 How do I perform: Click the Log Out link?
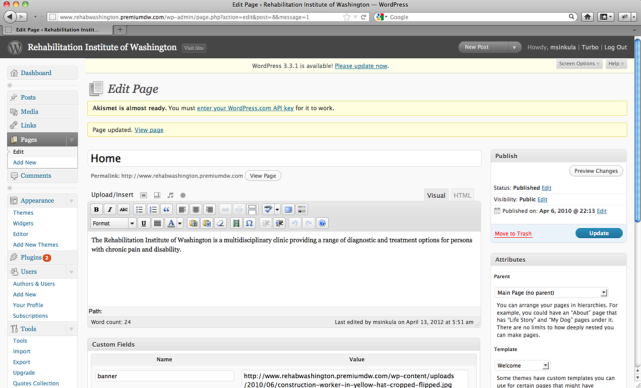[616, 47]
